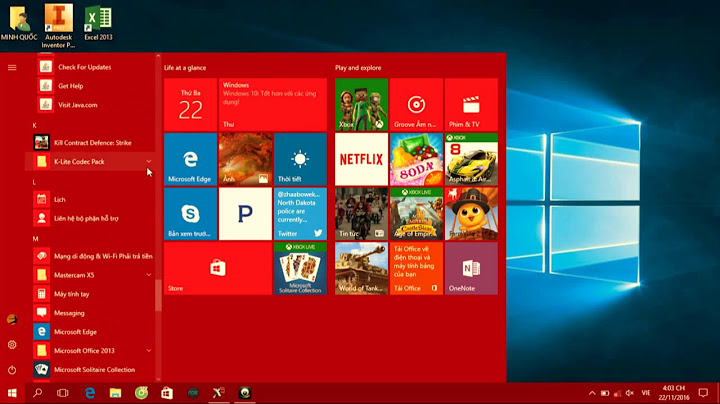Open the Autodesk Inventor desktop shortcut
Image resolution: width=720 pixels, height=404 pixels.
[x=58, y=26]
